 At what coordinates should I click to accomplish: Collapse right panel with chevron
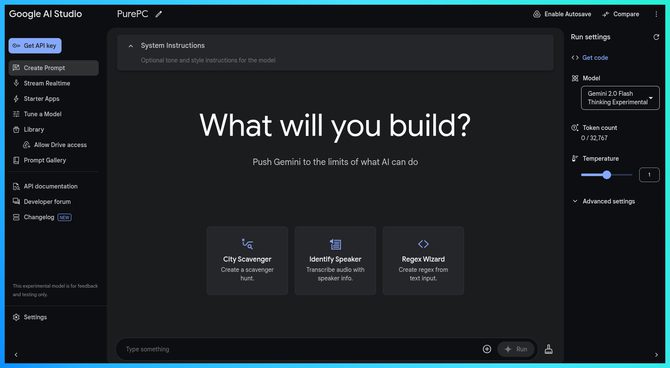click(656, 355)
